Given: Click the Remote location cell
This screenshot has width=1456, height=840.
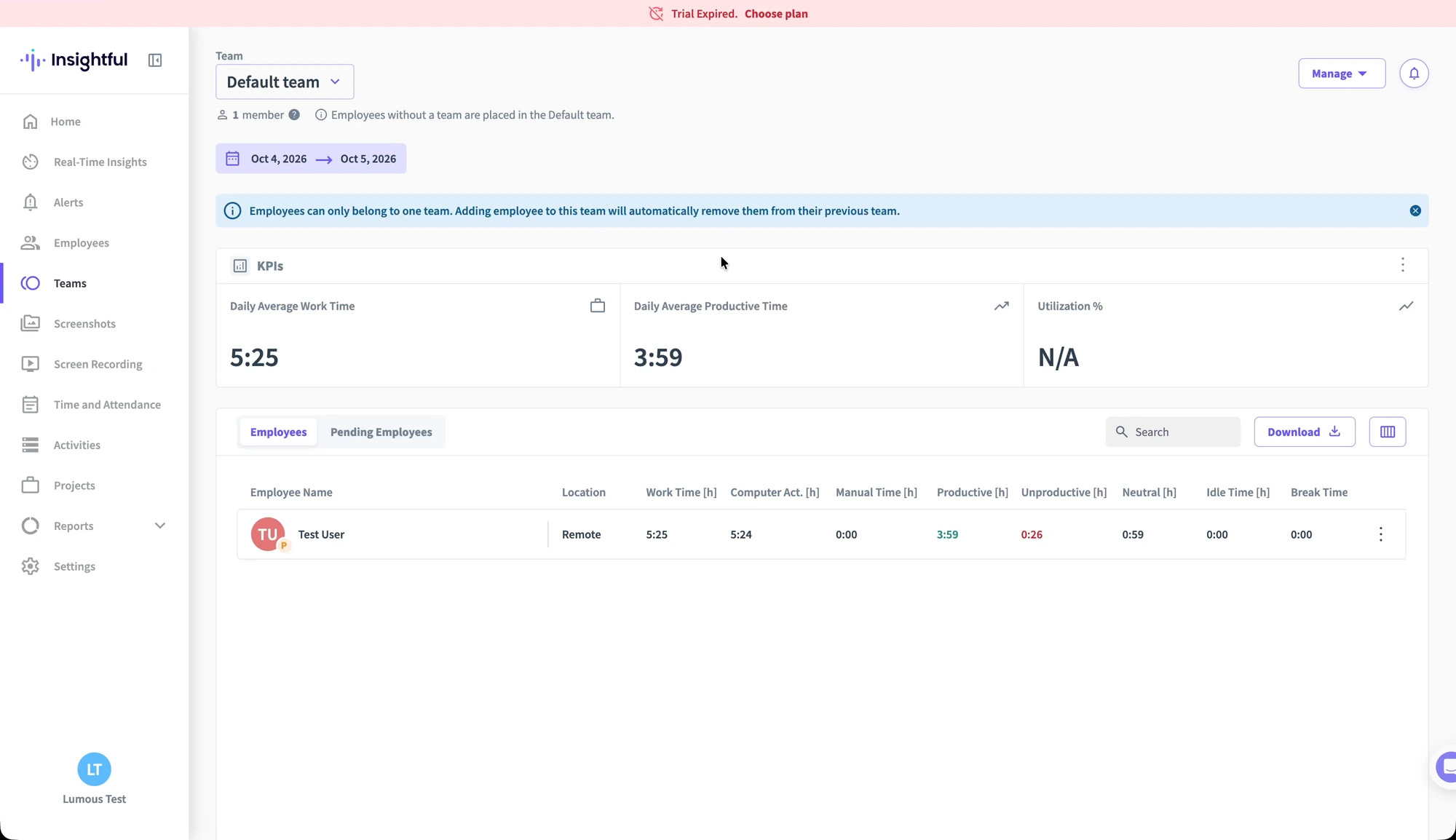Looking at the screenshot, I should 581,534.
